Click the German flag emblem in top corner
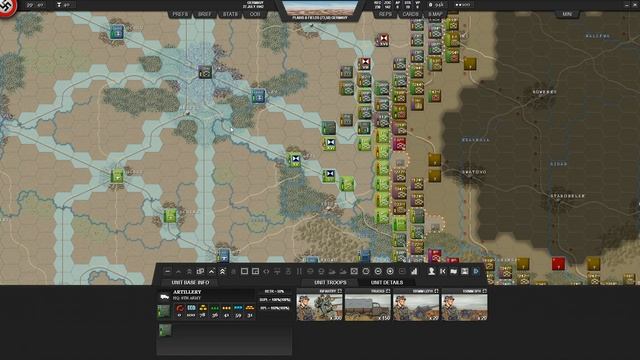The width and height of the screenshot is (640, 360). (x=7, y=7)
